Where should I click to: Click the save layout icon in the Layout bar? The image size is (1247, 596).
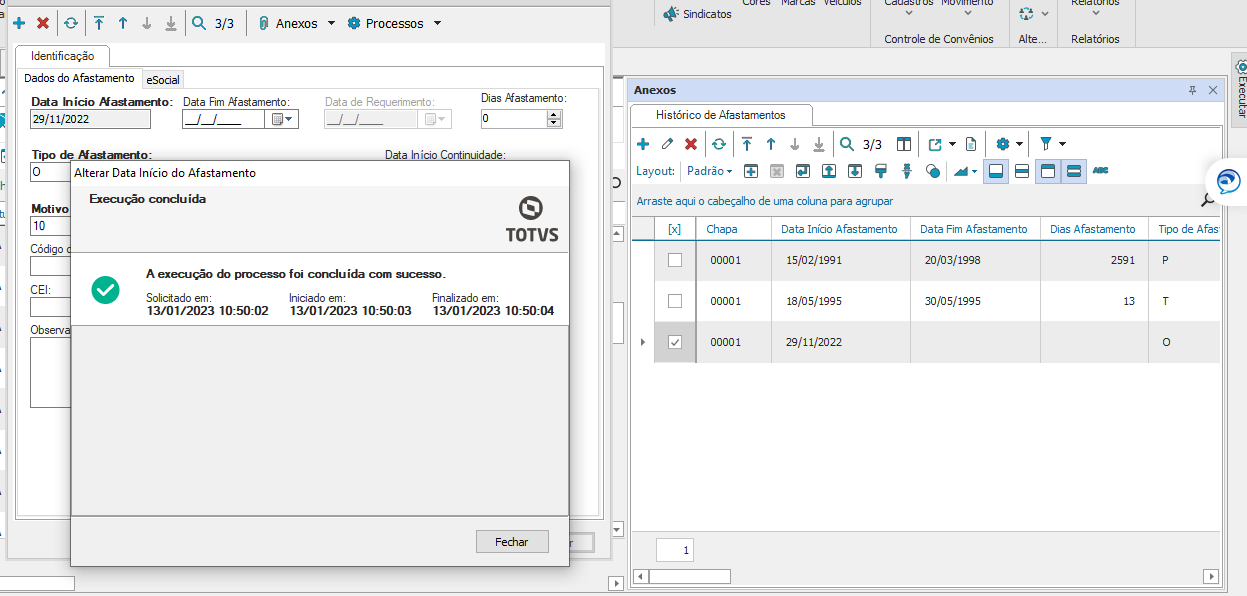pos(802,171)
